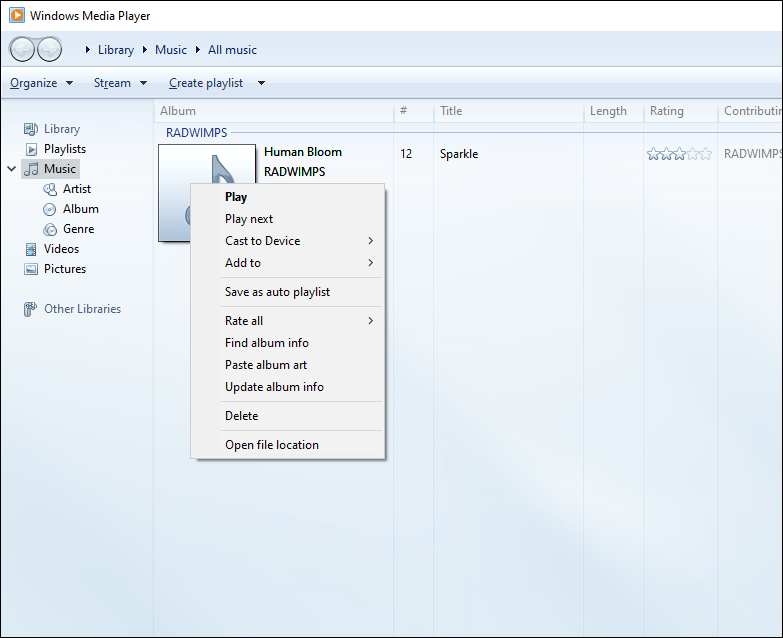This screenshot has height=638, width=783.
Task: Click the Library breadcrumb link
Action: click(116, 49)
